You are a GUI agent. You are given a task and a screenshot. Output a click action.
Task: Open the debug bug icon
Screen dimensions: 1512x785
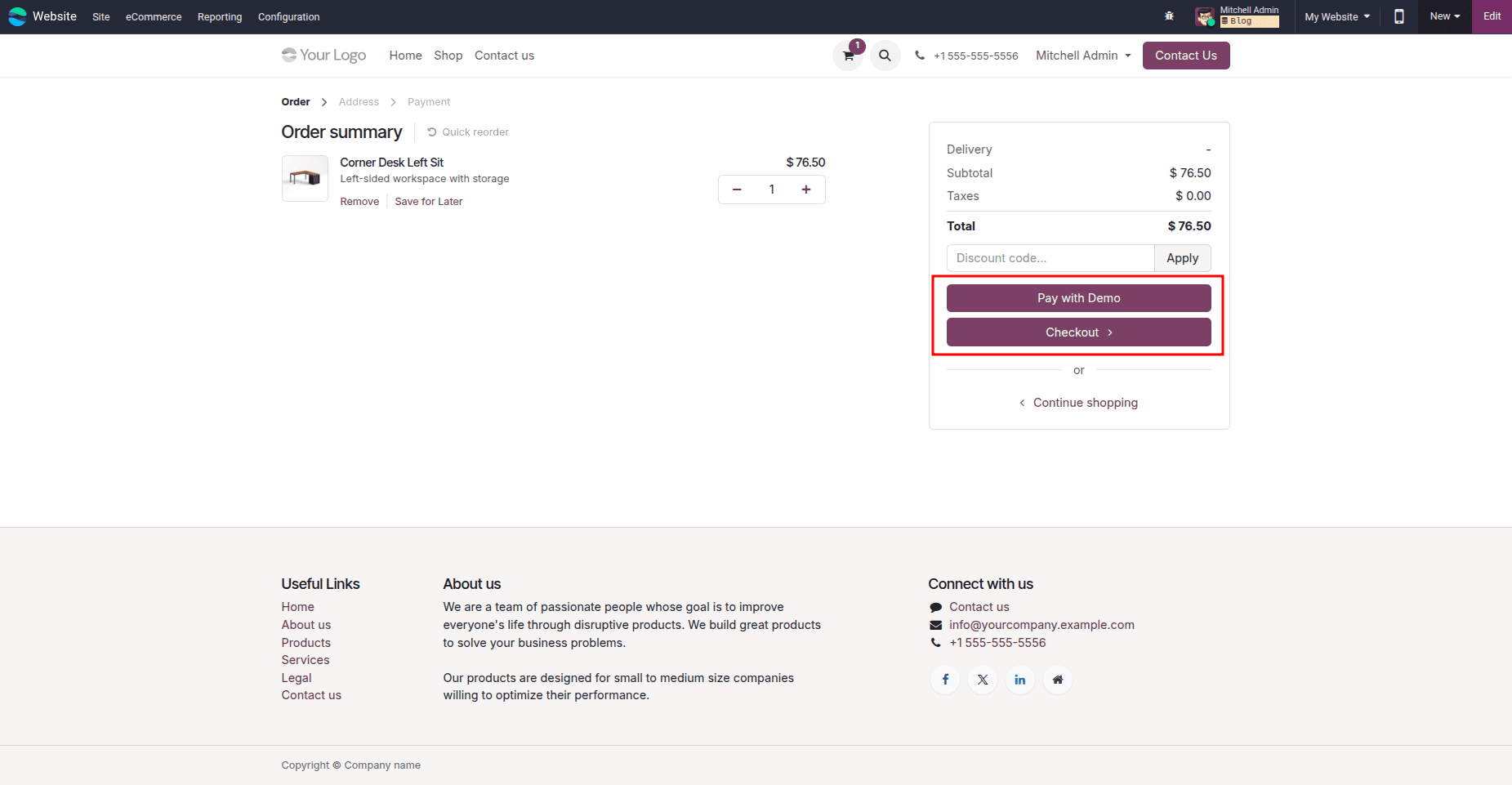(1169, 16)
